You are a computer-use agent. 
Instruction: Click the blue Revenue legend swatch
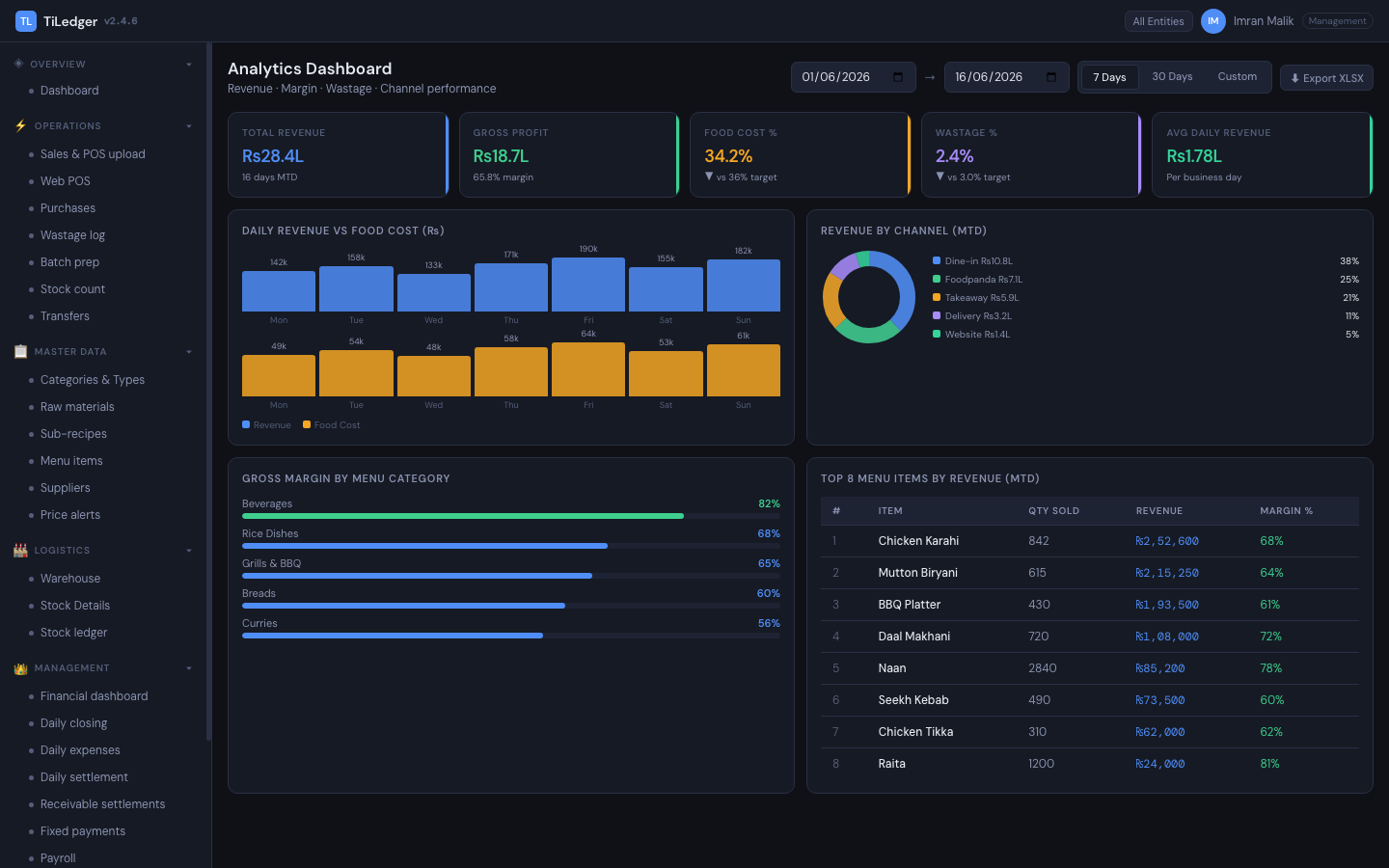coord(246,424)
